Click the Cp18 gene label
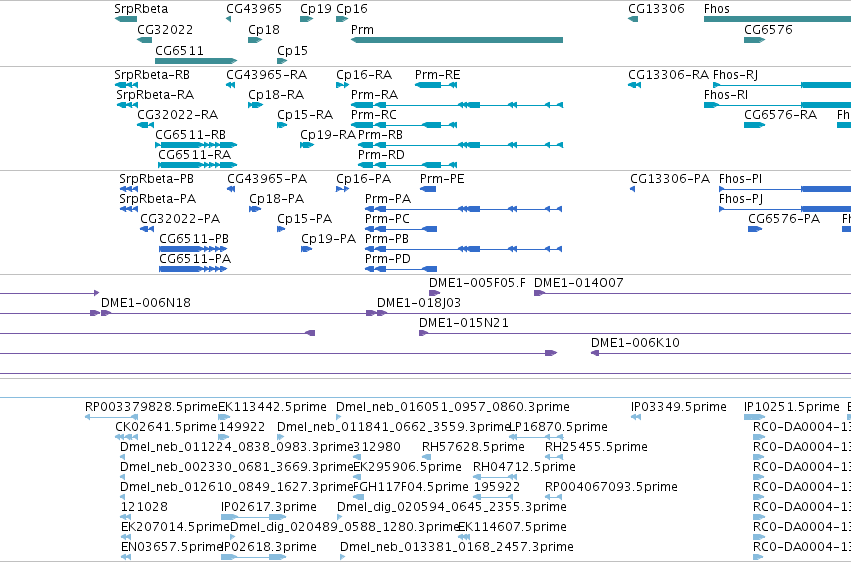The image size is (851, 562). pos(264,29)
